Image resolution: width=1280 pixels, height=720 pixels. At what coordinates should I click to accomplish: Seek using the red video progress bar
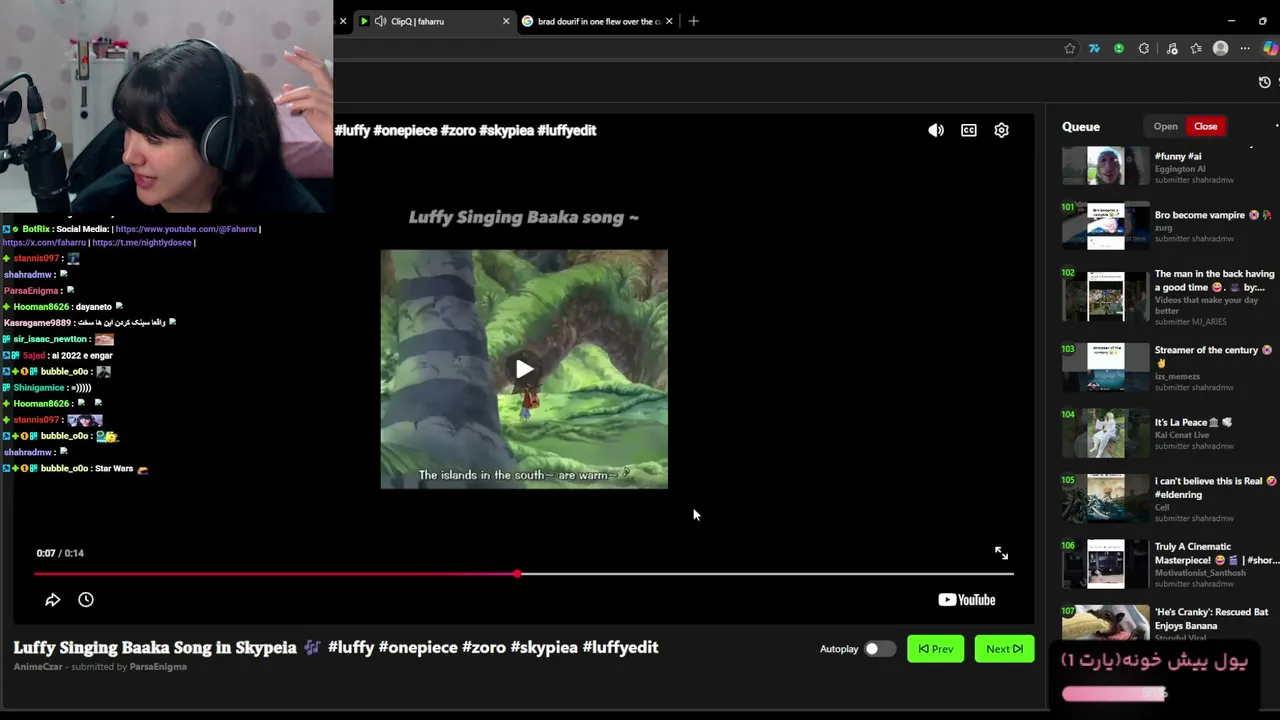point(524,574)
